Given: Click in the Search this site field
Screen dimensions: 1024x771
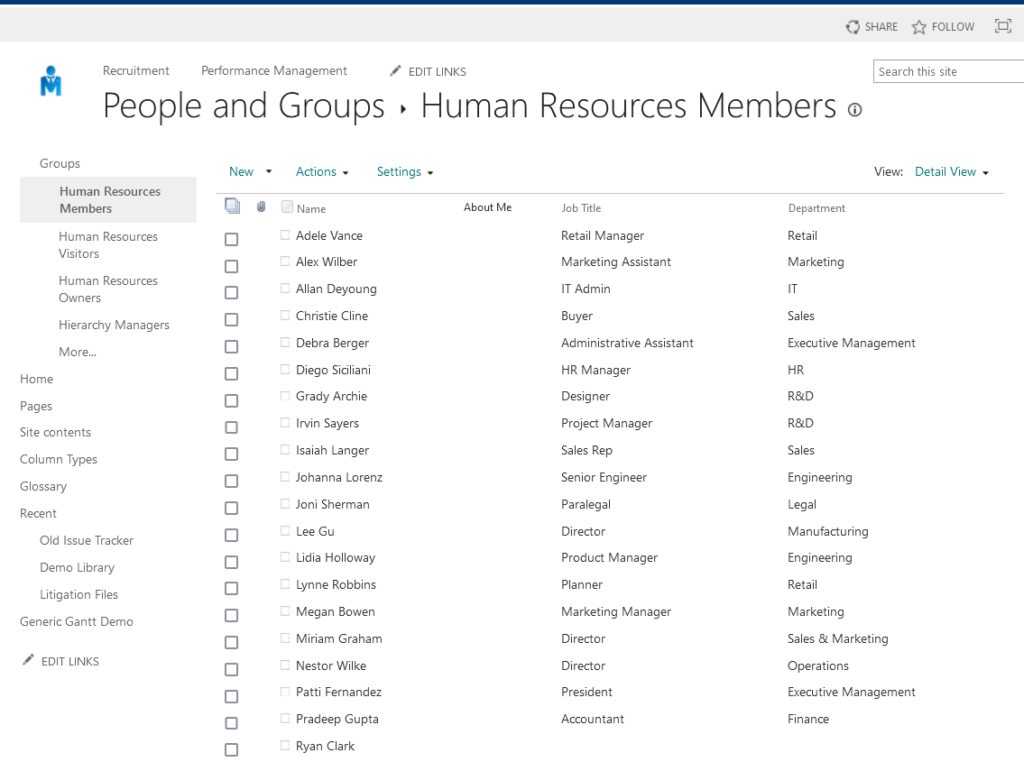Looking at the screenshot, I should [948, 71].
